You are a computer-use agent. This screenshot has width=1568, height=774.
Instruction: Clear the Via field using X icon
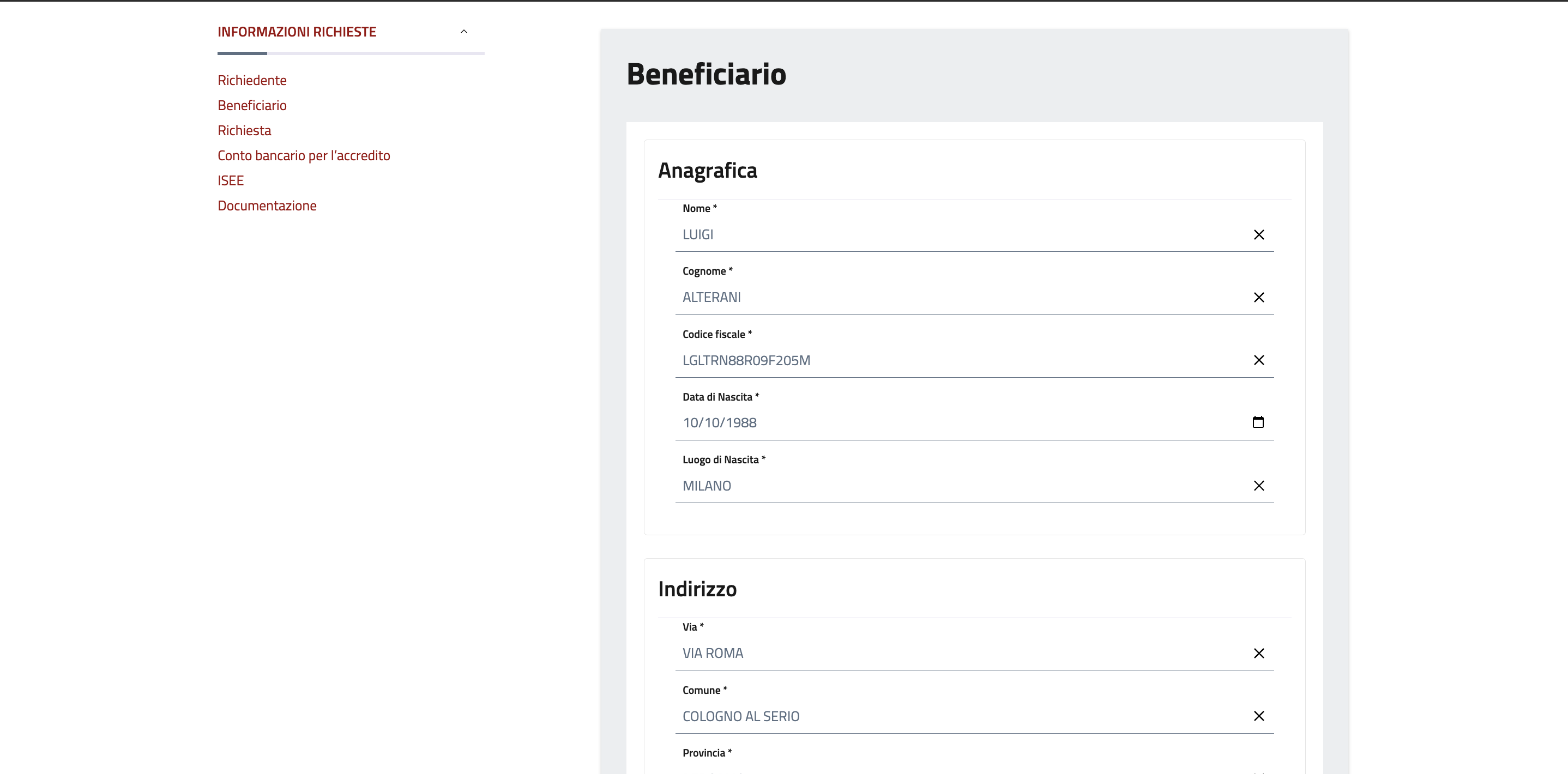(x=1258, y=654)
